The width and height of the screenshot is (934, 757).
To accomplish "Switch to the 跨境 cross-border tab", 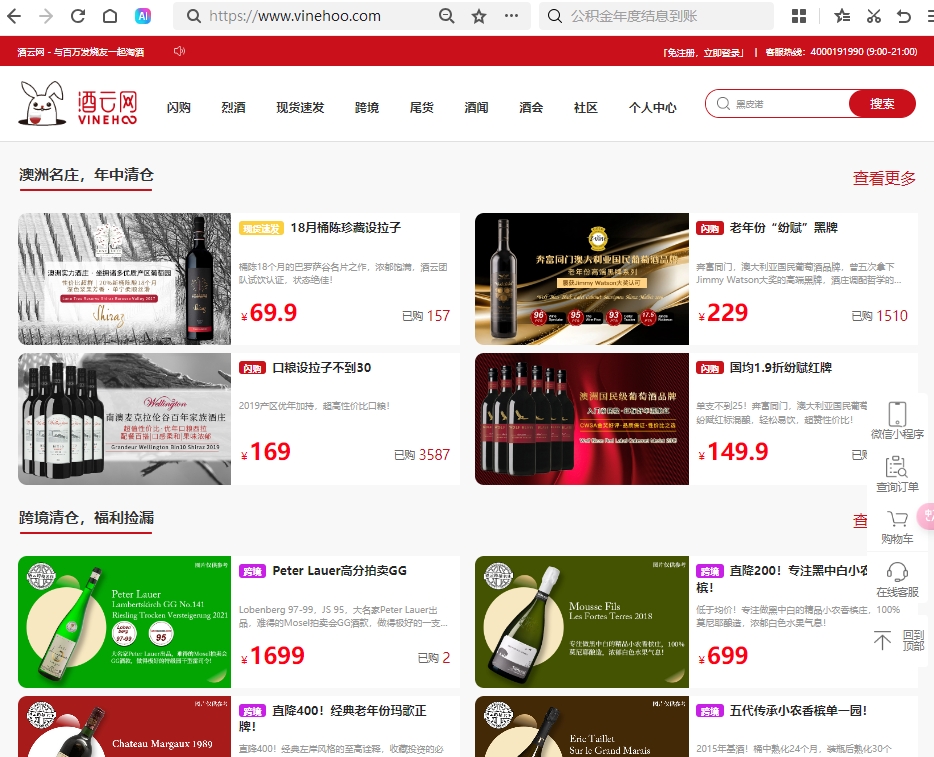I will [366, 107].
